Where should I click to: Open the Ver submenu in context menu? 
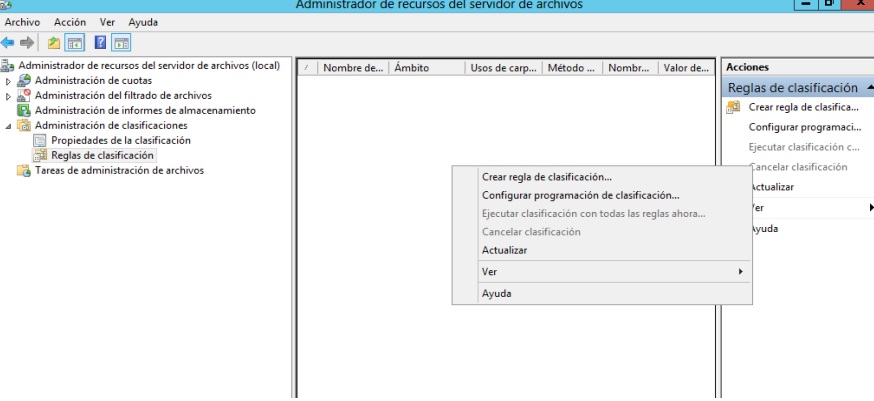pyautogui.click(x=612, y=272)
